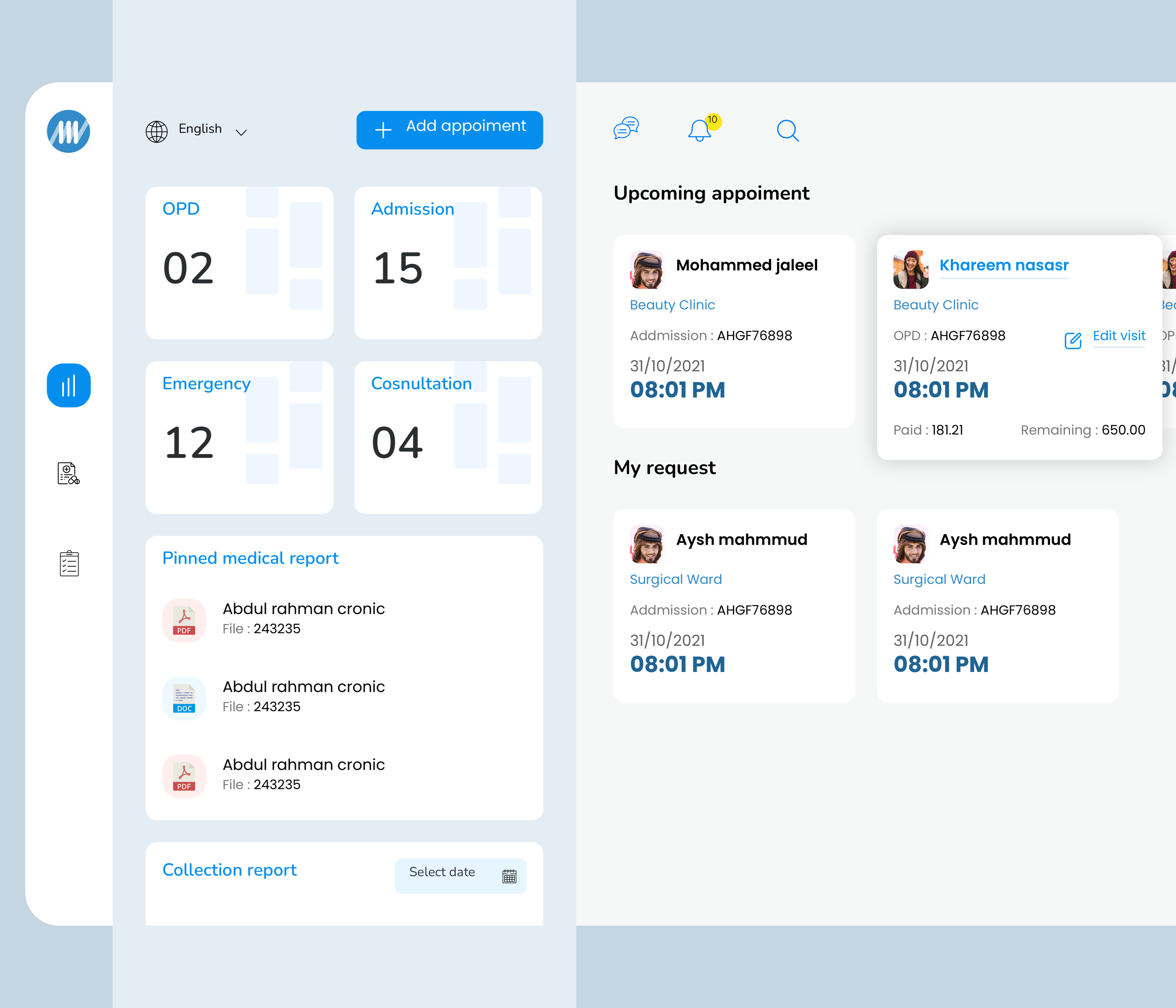Open the Emergency 12 stats card
1176x1008 pixels.
(x=239, y=438)
